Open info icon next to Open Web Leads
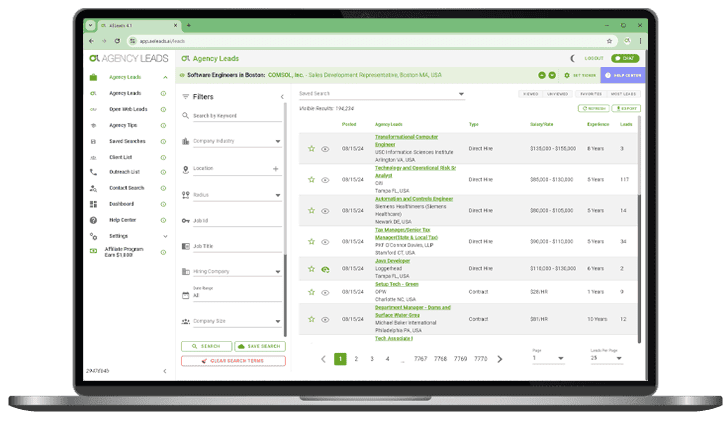The image size is (727, 421). [x=163, y=109]
